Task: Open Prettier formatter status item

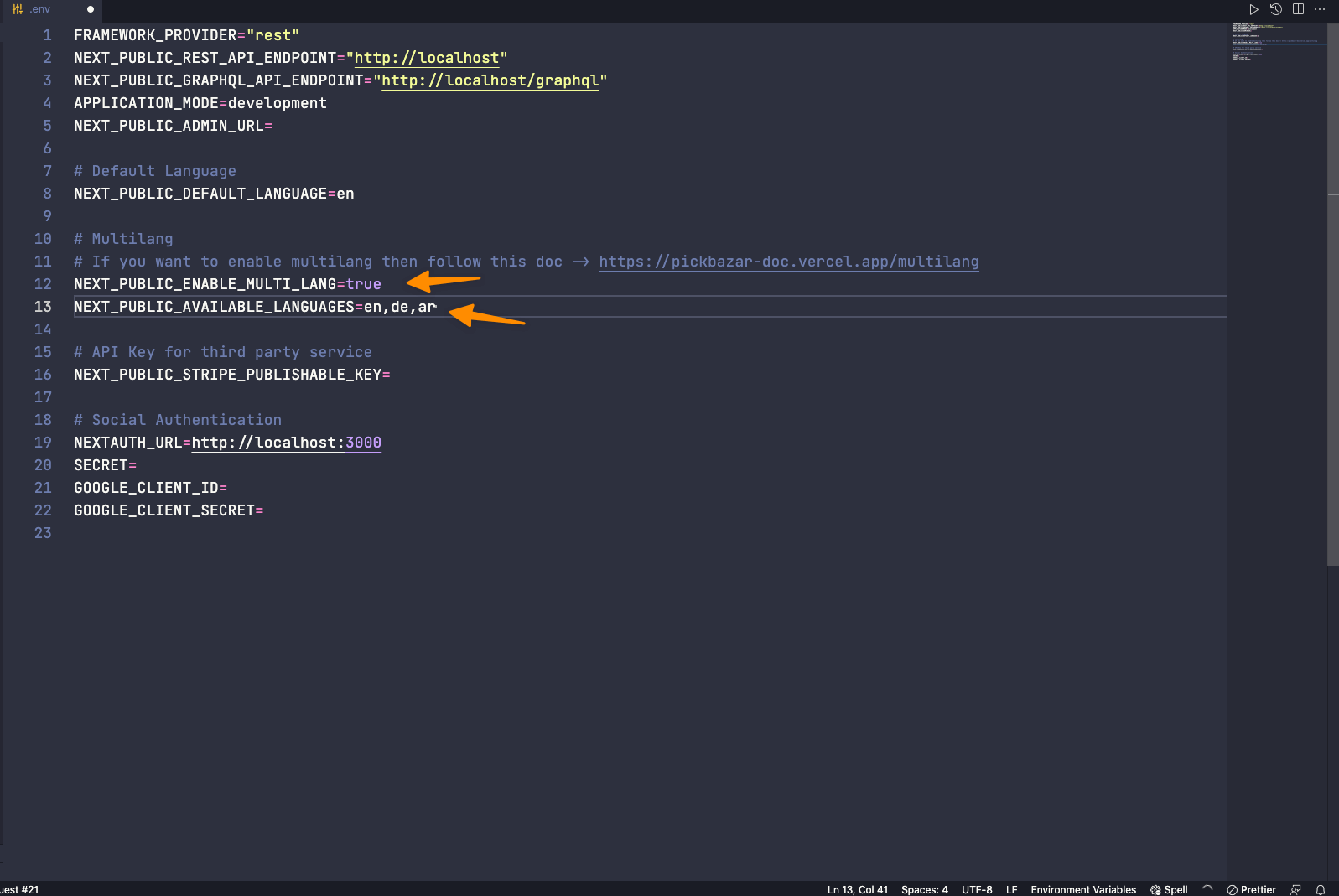Action: point(1251,889)
